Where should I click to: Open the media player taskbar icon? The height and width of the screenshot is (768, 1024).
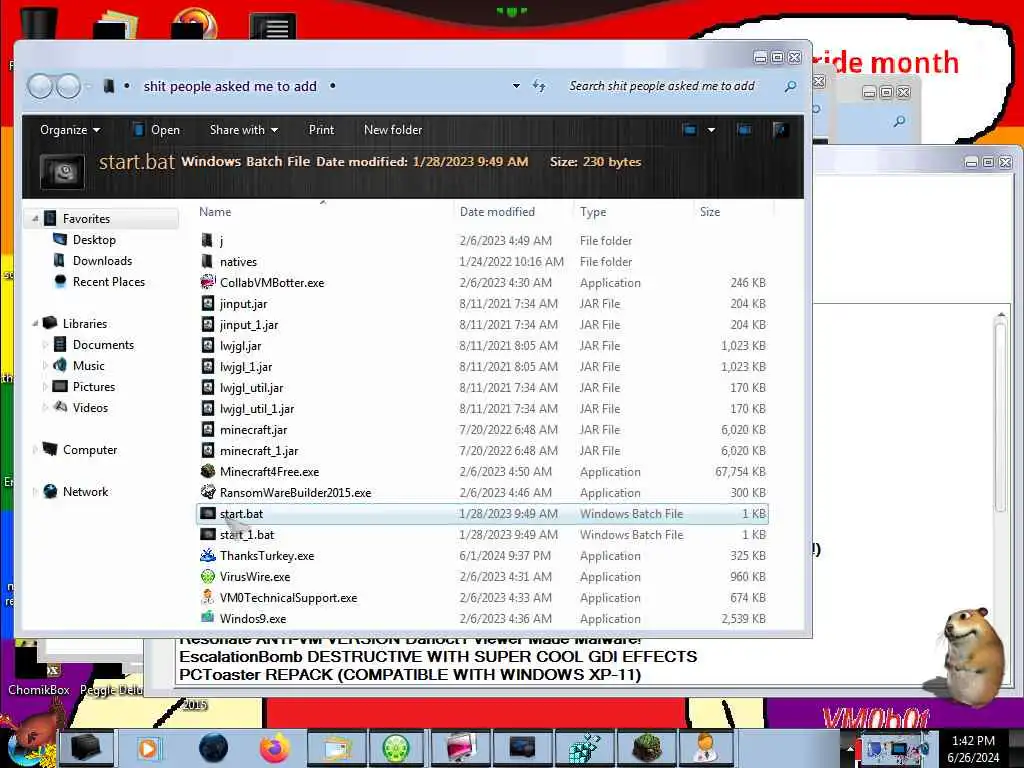pyautogui.click(x=148, y=748)
